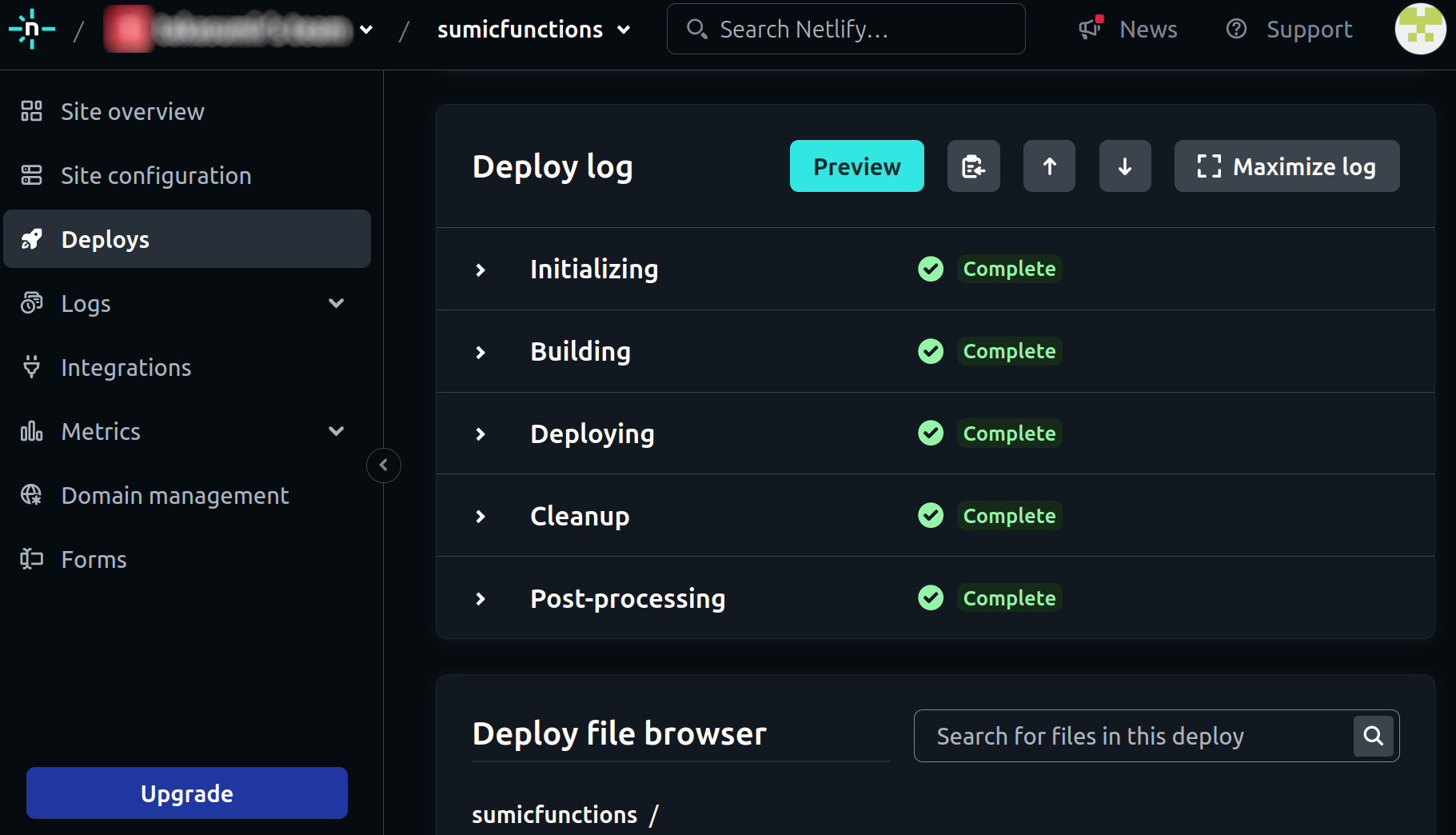Open the Metrics section
This screenshot has height=835, width=1456.
click(187, 431)
